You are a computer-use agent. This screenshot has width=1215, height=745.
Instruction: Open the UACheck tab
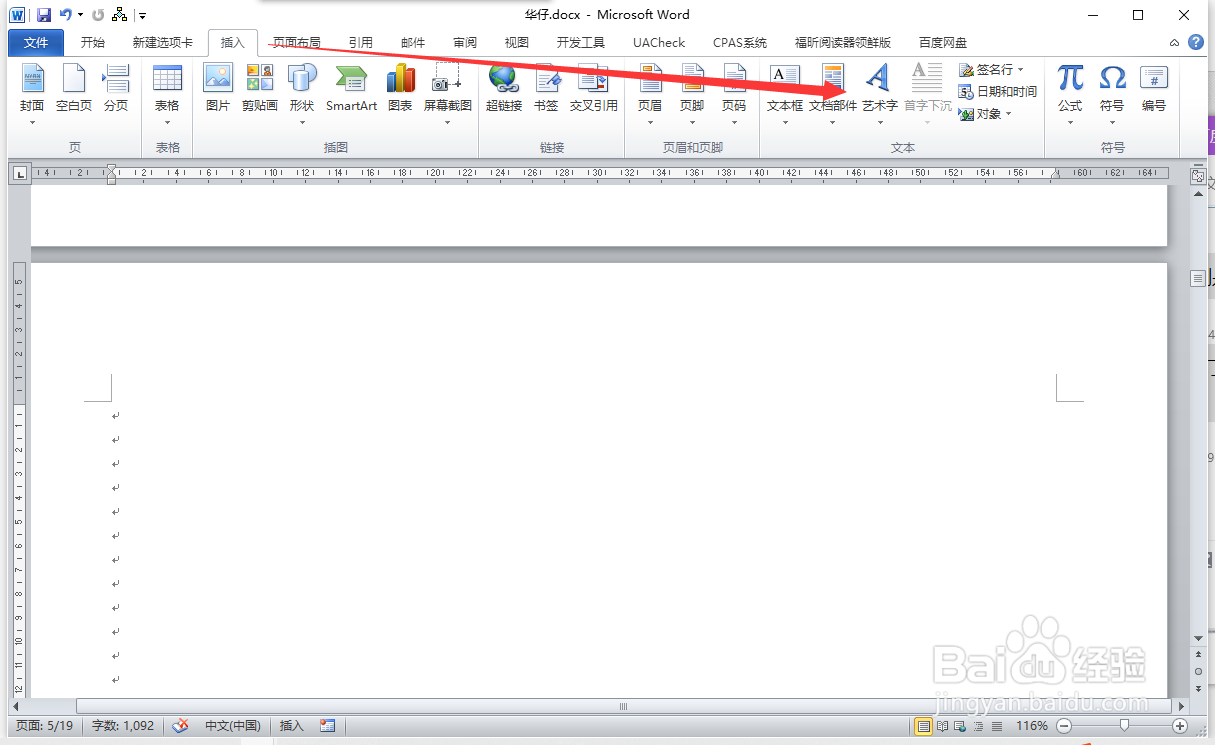coord(659,43)
